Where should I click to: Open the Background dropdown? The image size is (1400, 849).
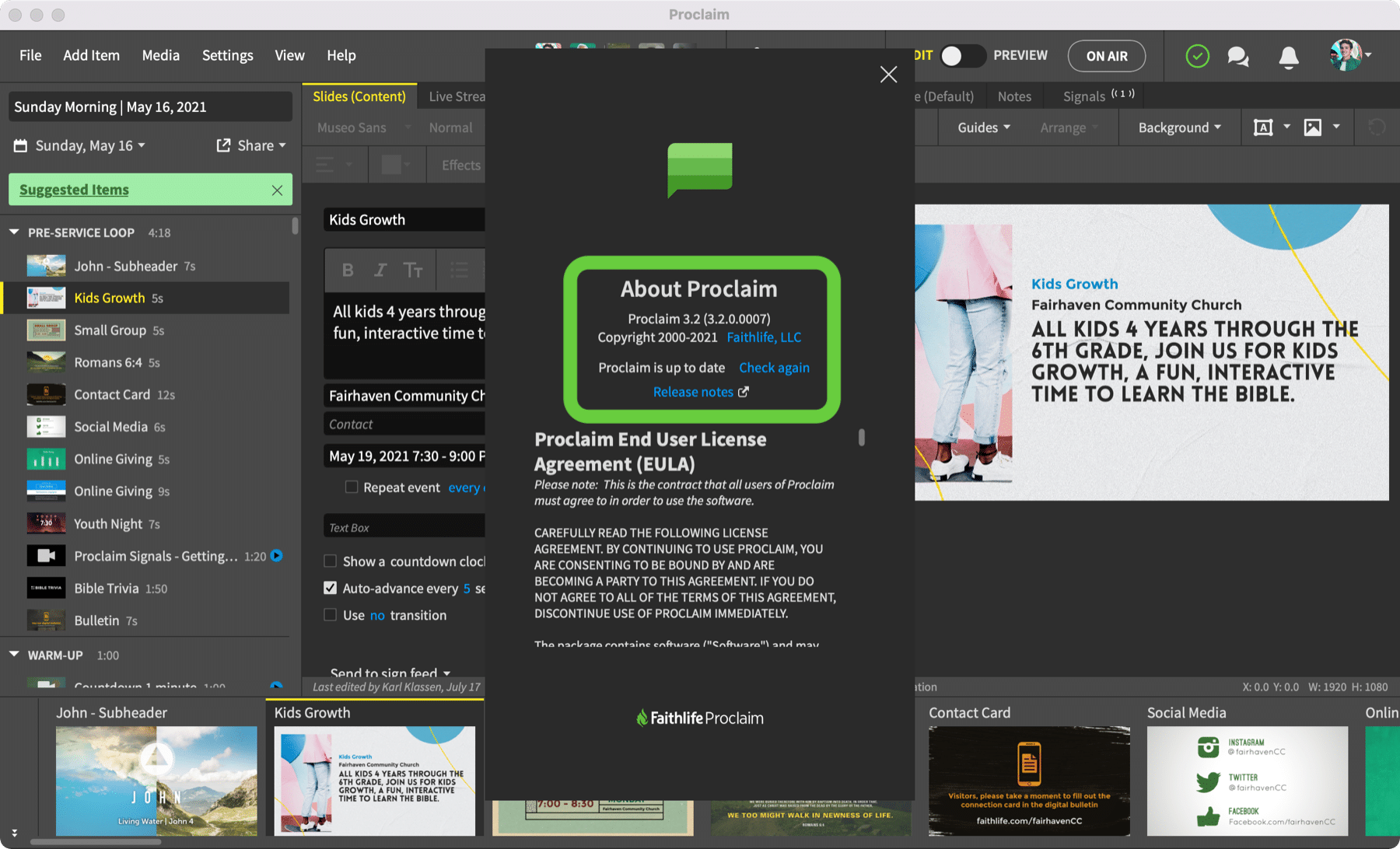(1179, 128)
